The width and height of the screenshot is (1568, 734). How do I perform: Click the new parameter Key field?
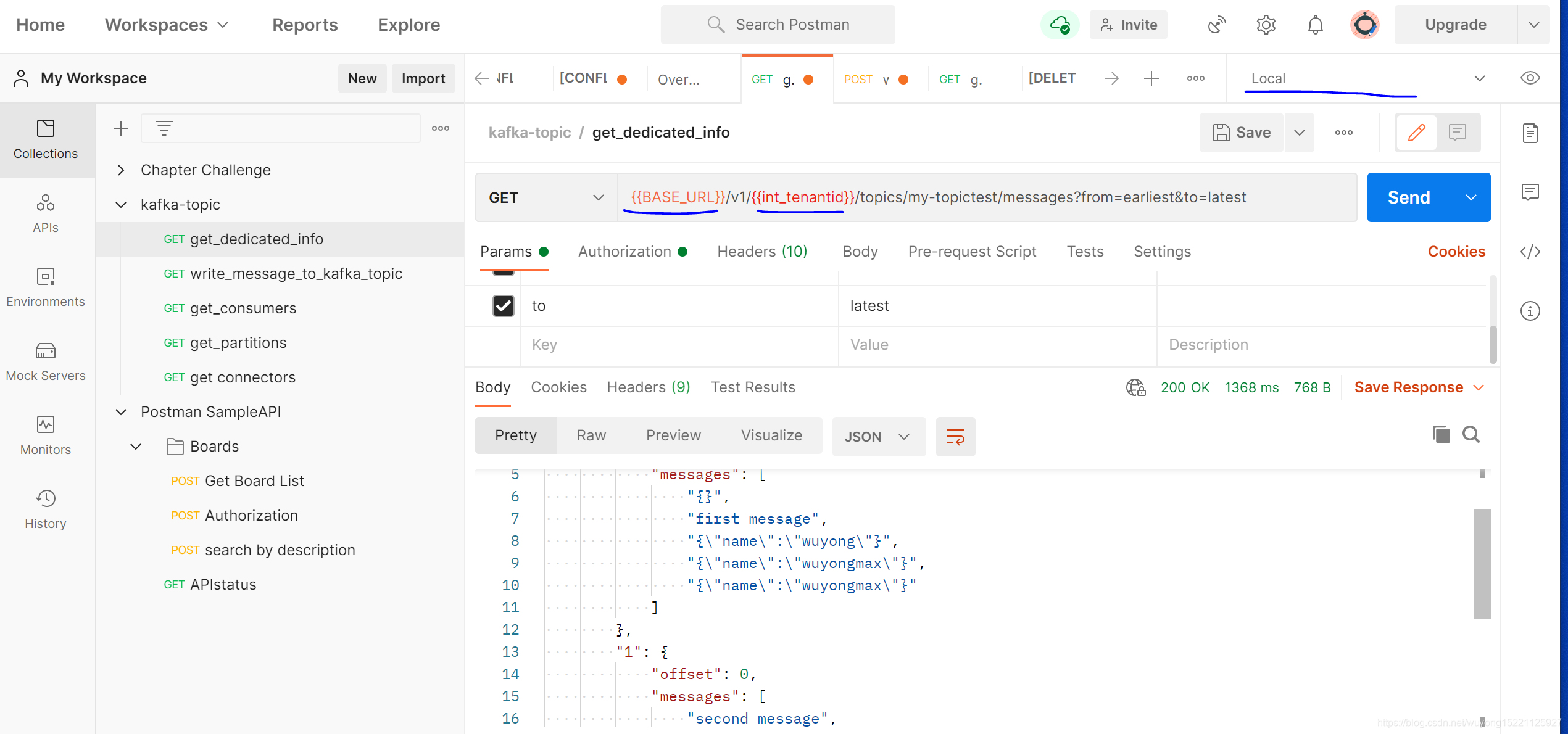tap(679, 345)
